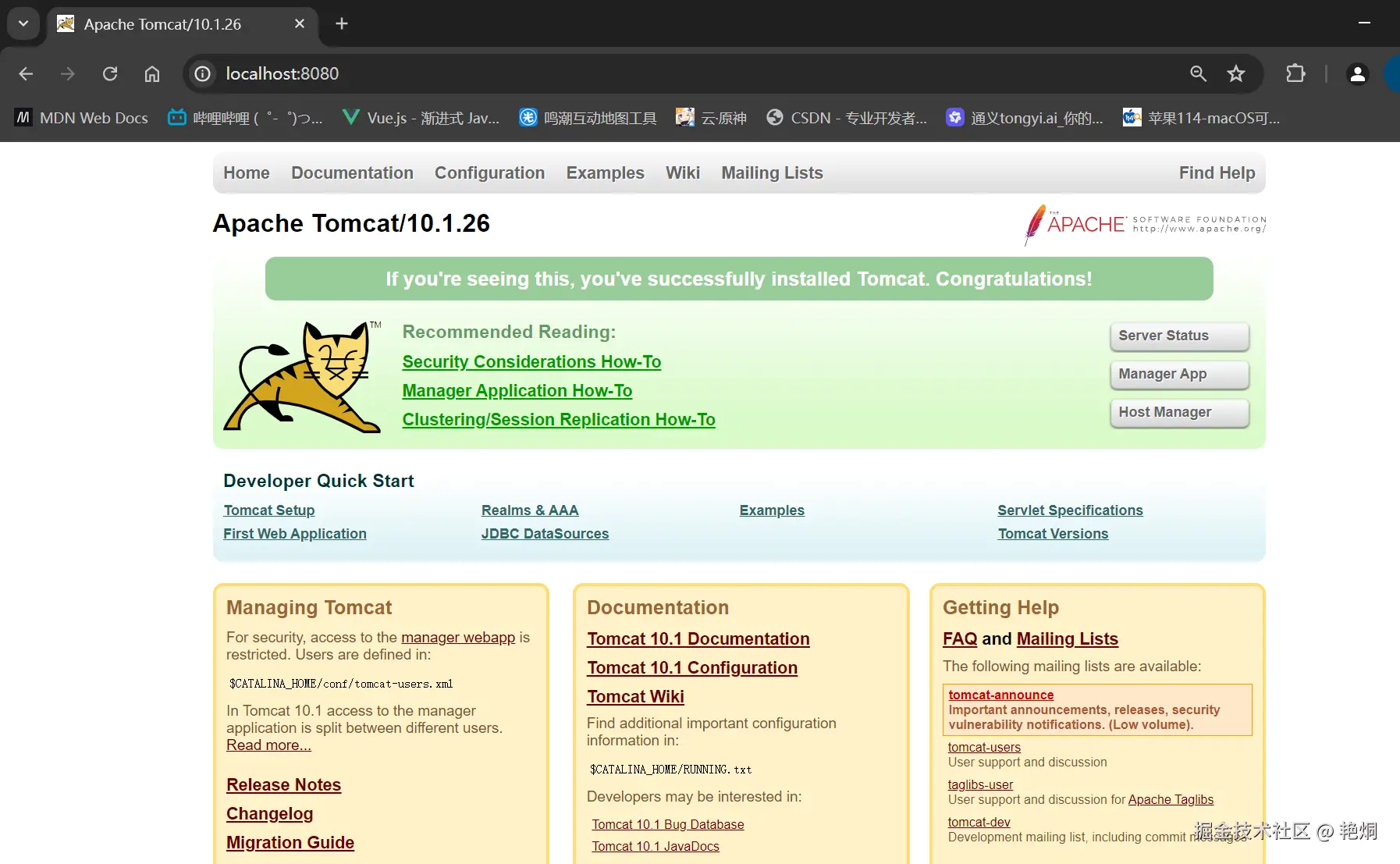
Task: Open the Changelog link
Action: 269,813
